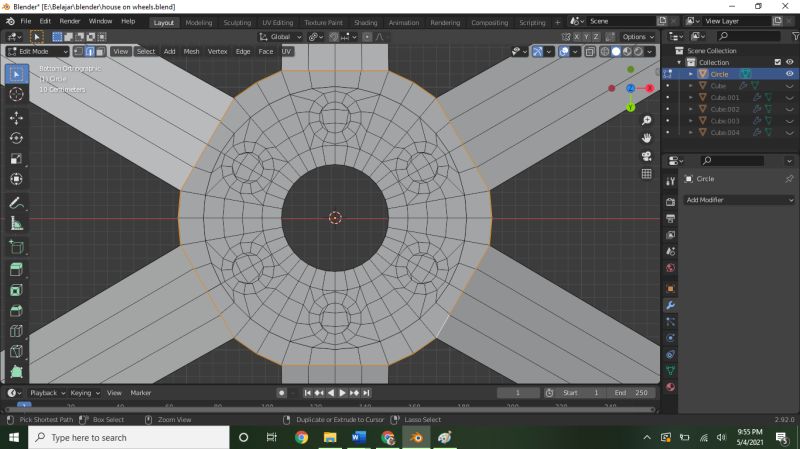
Task: Switch to Modeling workspace tab
Action: (198, 22)
